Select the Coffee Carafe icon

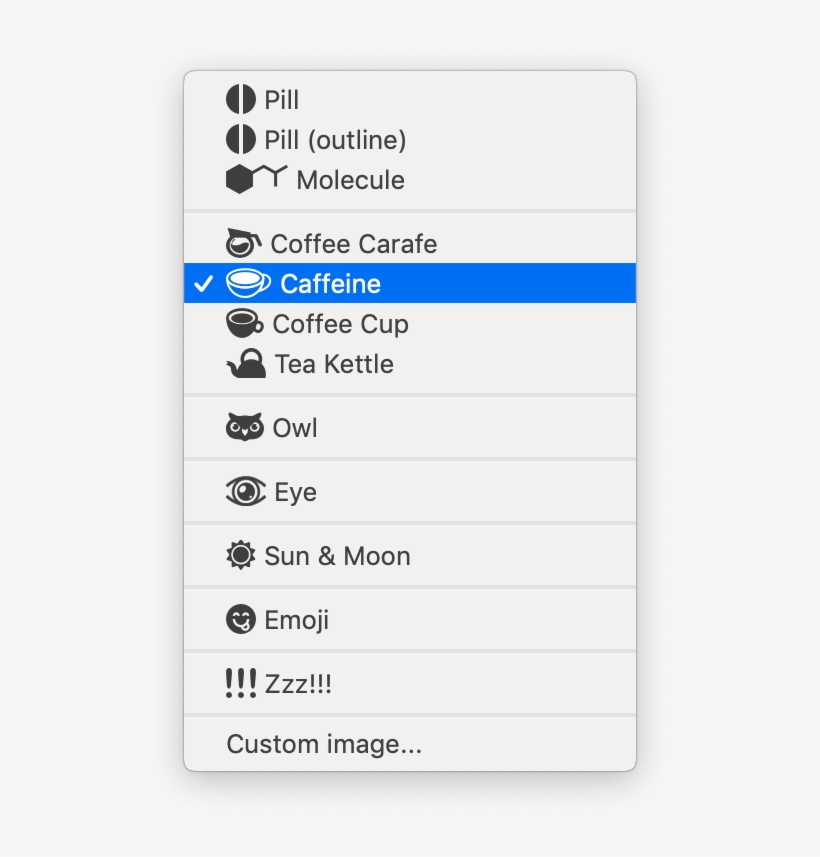(x=245, y=243)
